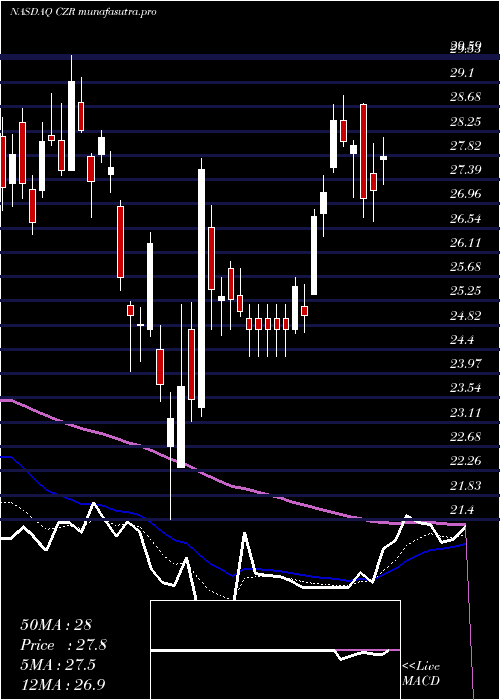Click the 25.25 price axis label
Image resolution: width=500 pixels, height=700 pixels.
(x=466, y=291)
